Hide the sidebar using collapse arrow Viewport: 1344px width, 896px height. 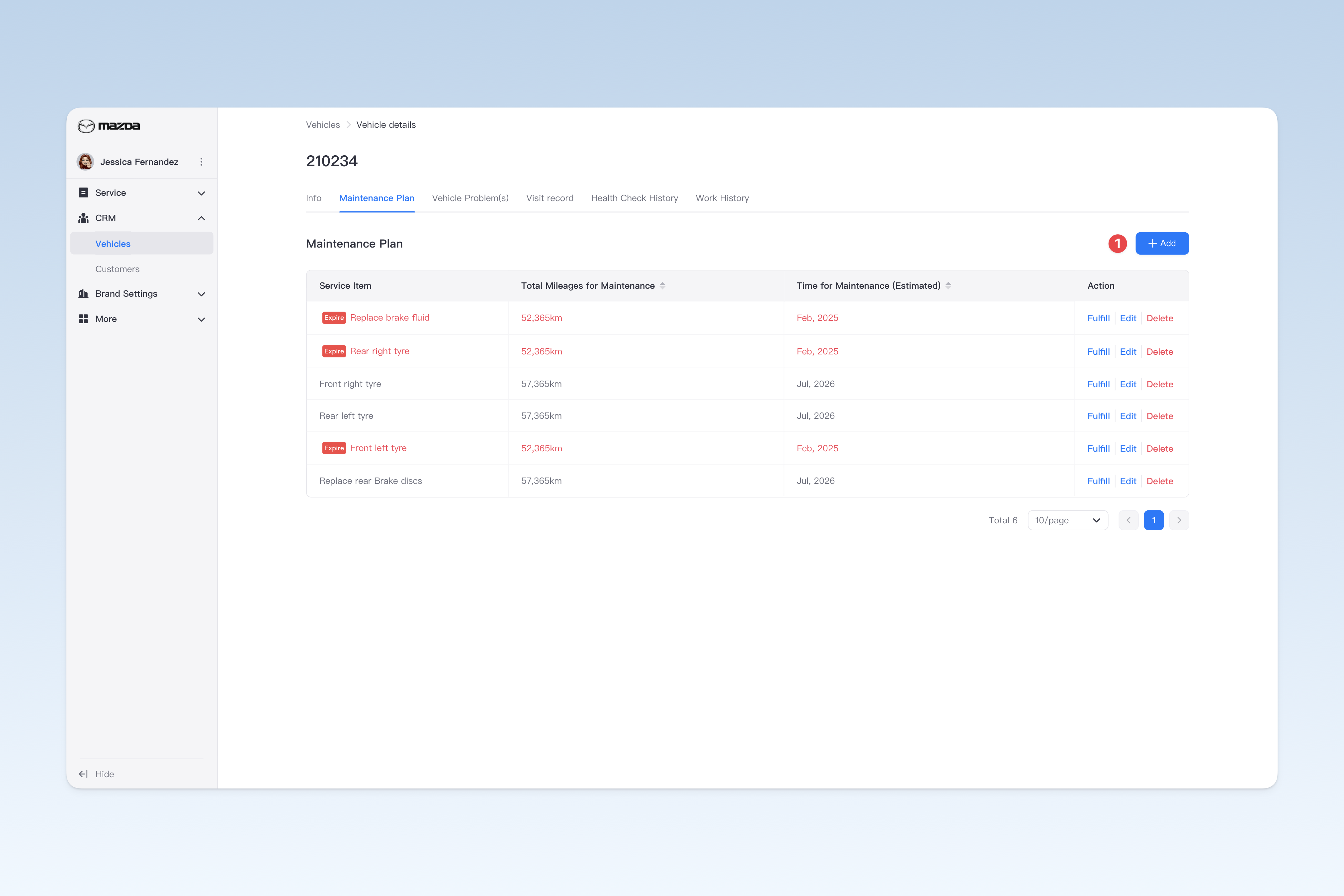83,774
